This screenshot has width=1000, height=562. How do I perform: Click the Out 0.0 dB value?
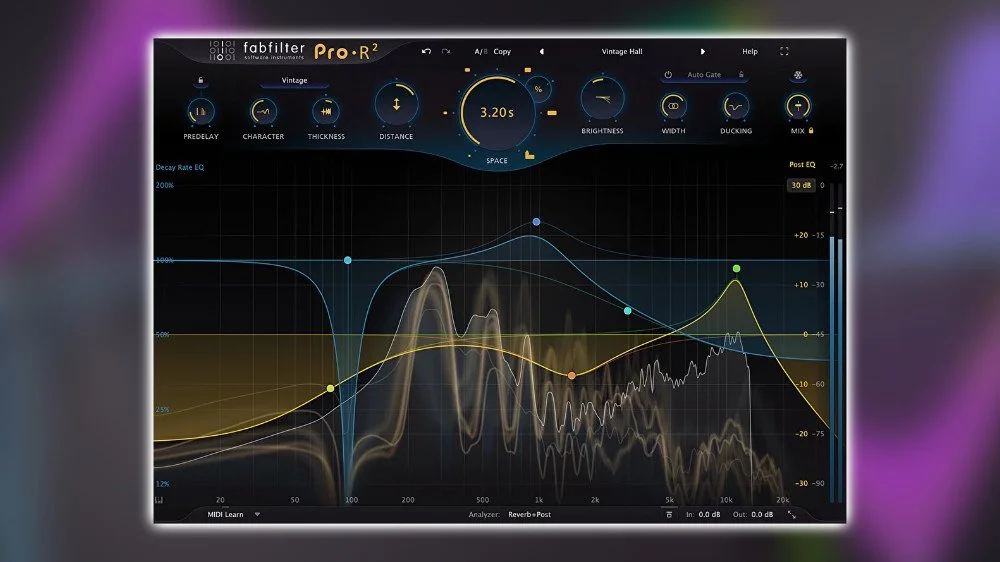(762, 514)
